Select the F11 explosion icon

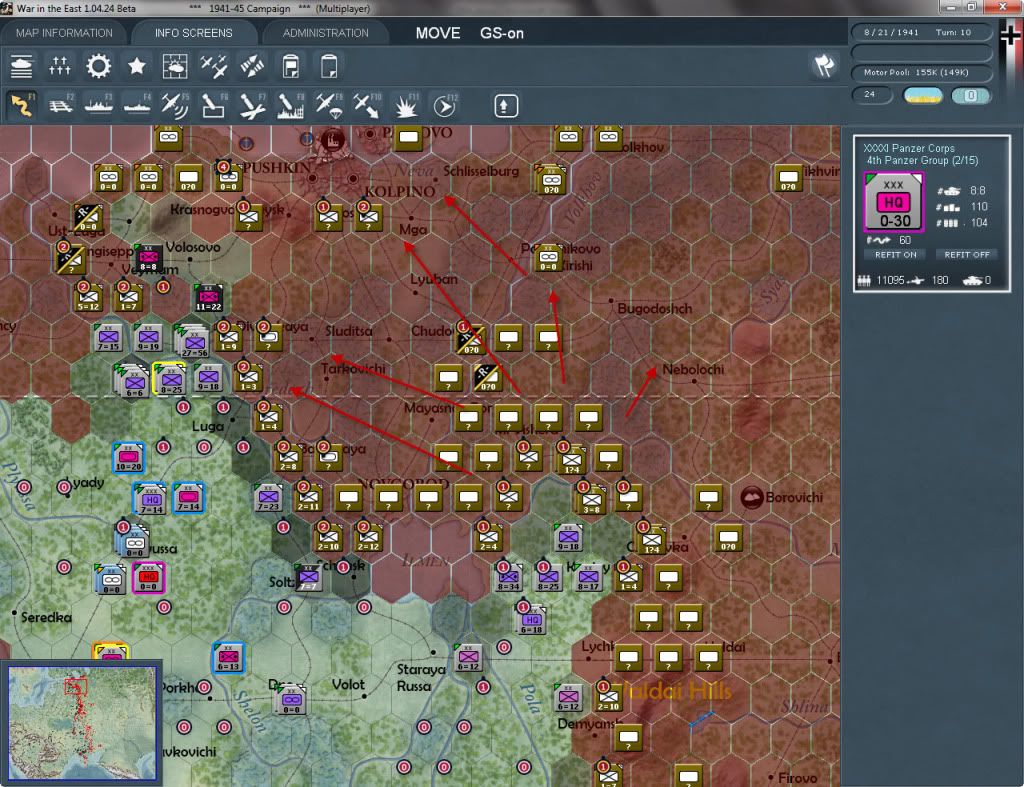pos(406,105)
